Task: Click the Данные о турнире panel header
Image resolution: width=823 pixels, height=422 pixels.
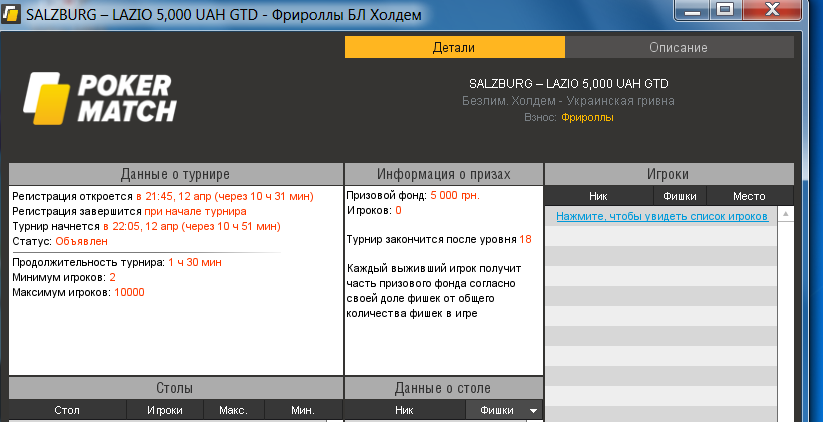Action: tap(176, 174)
